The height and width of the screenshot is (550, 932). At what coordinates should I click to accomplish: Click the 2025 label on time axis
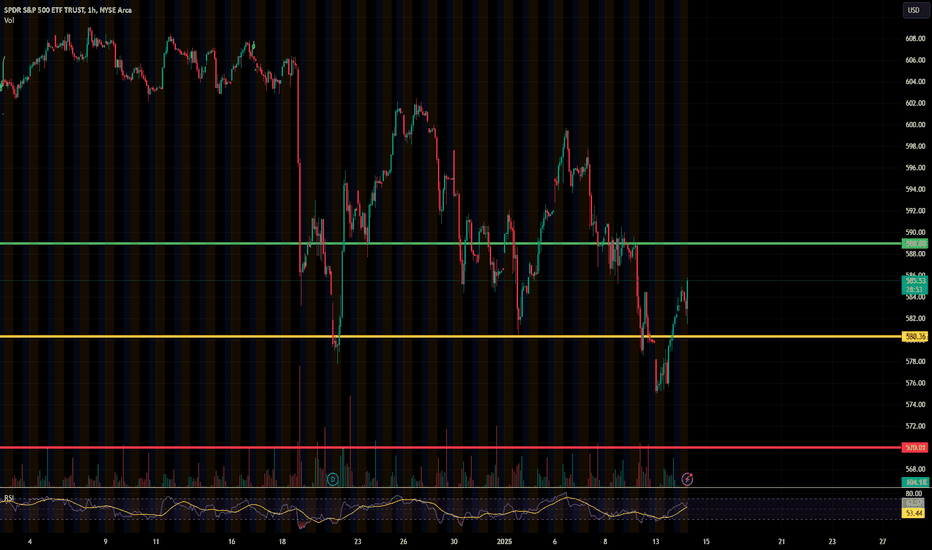click(504, 542)
